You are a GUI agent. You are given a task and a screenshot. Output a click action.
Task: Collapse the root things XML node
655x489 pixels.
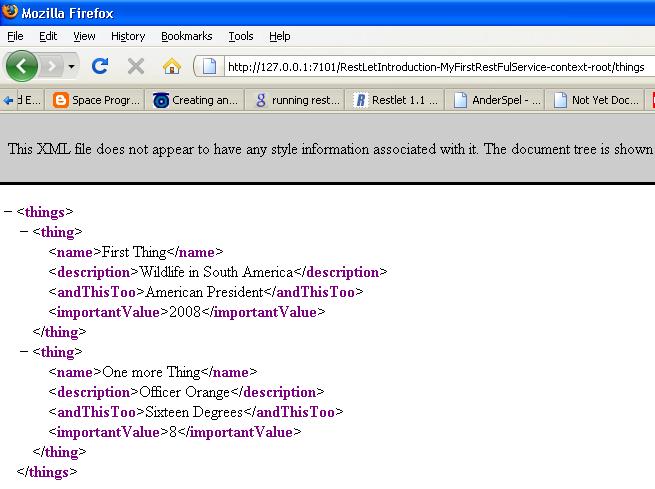[8, 212]
